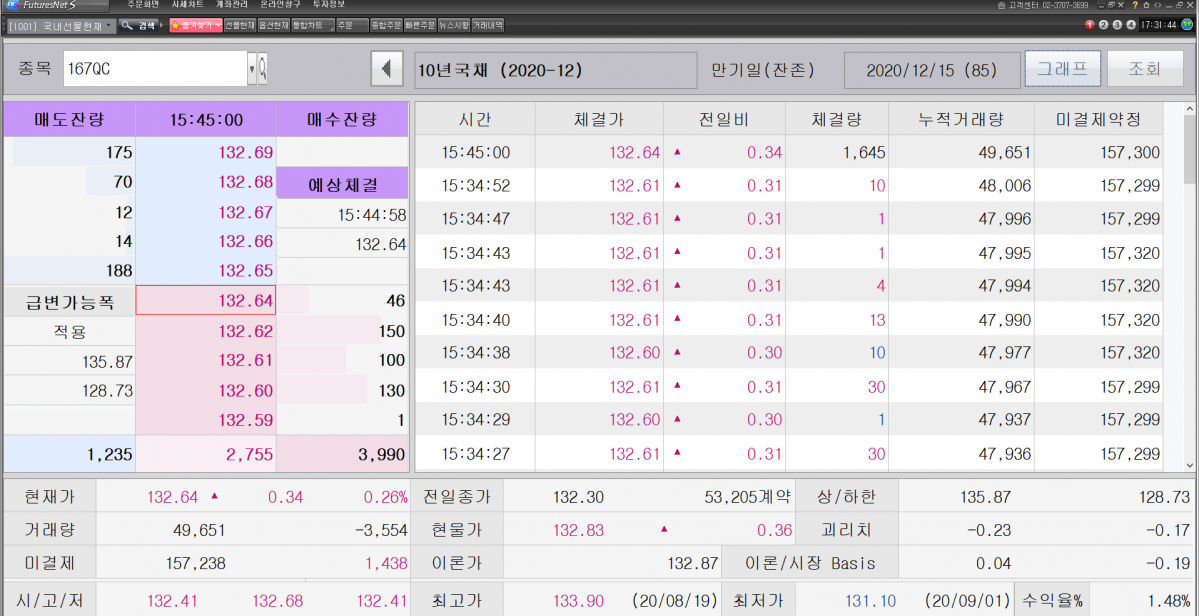Switch to virtual screen 4
The width and height of the screenshot is (1199, 616).
point(1131,25)
